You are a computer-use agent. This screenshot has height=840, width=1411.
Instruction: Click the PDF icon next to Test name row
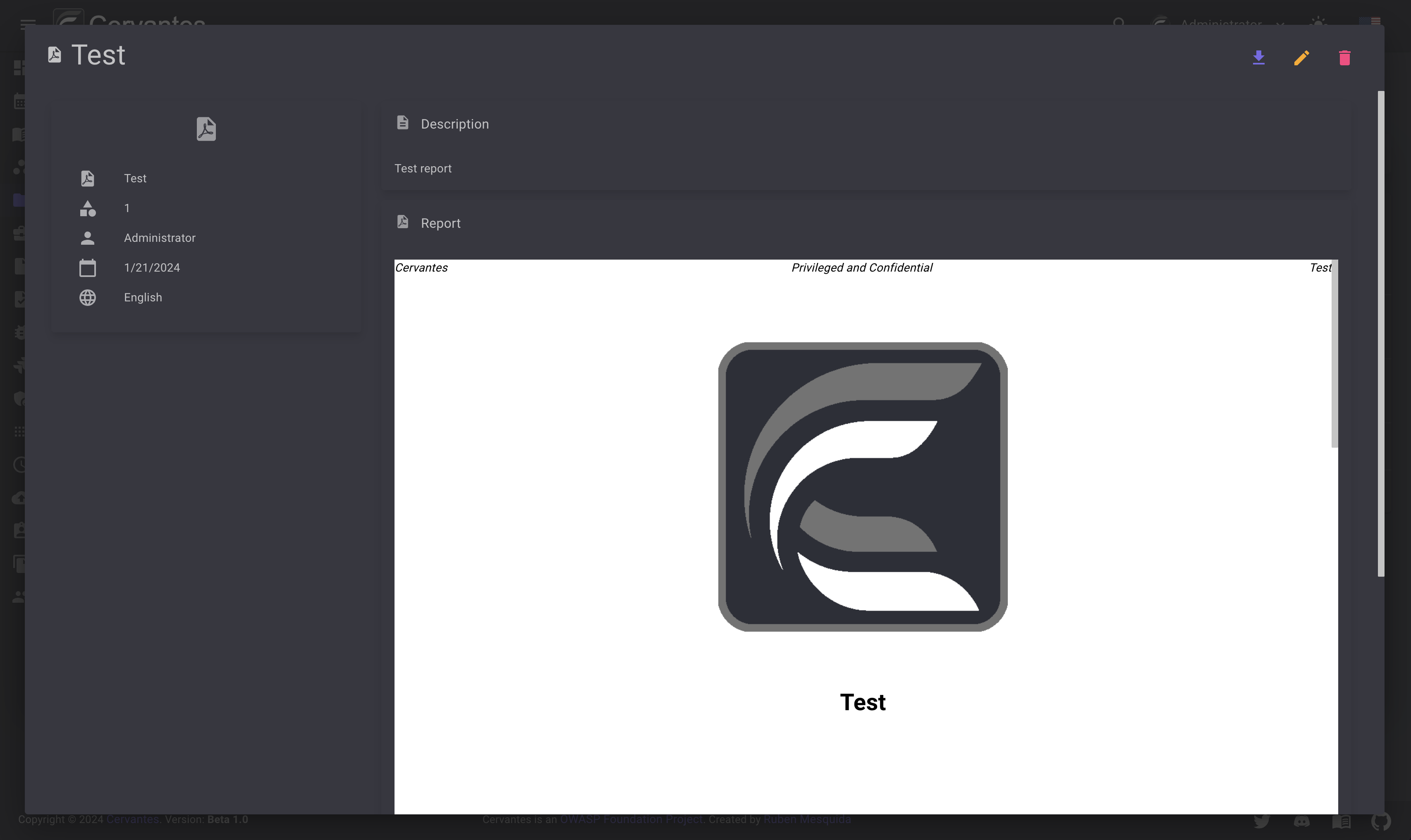click(87, 178)
